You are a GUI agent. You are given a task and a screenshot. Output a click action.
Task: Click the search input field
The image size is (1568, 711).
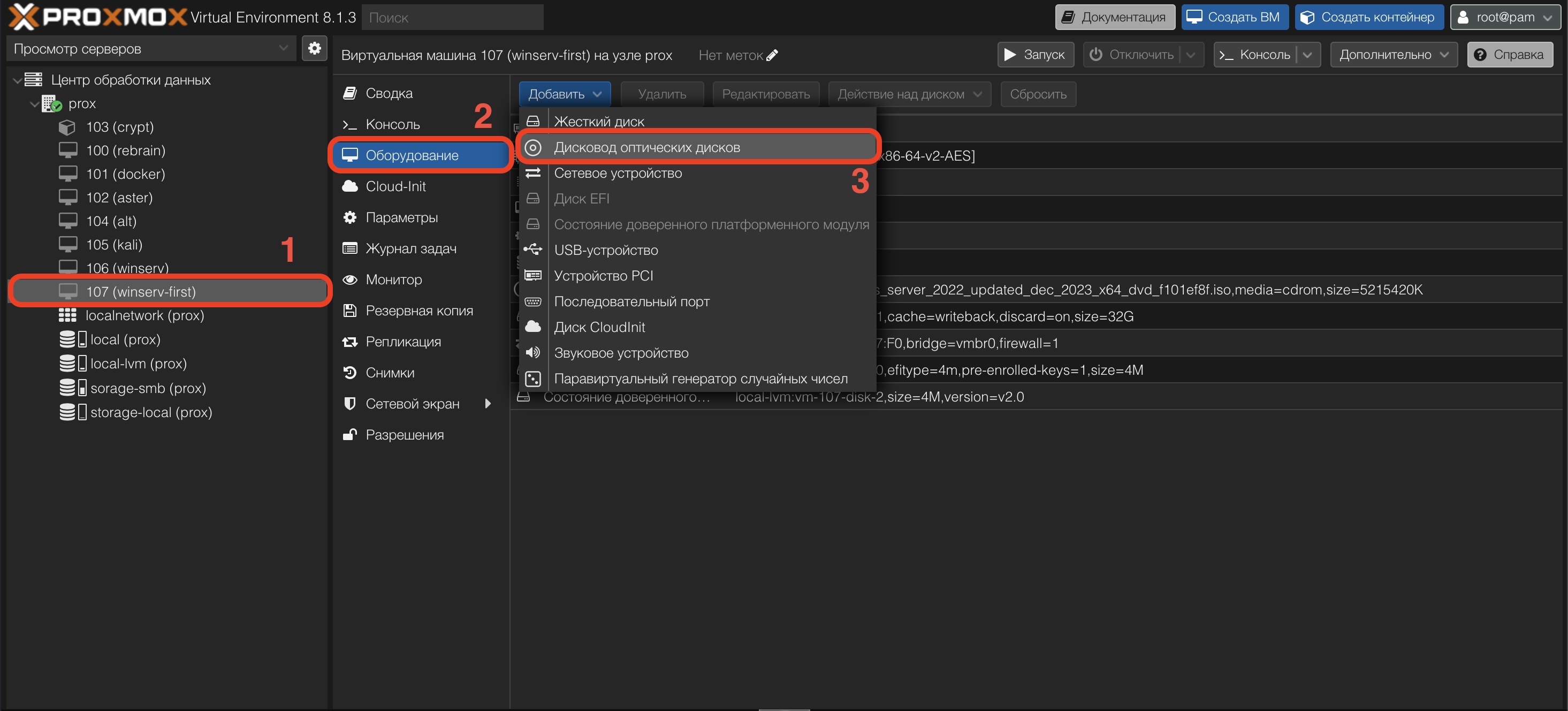point(452,18)
